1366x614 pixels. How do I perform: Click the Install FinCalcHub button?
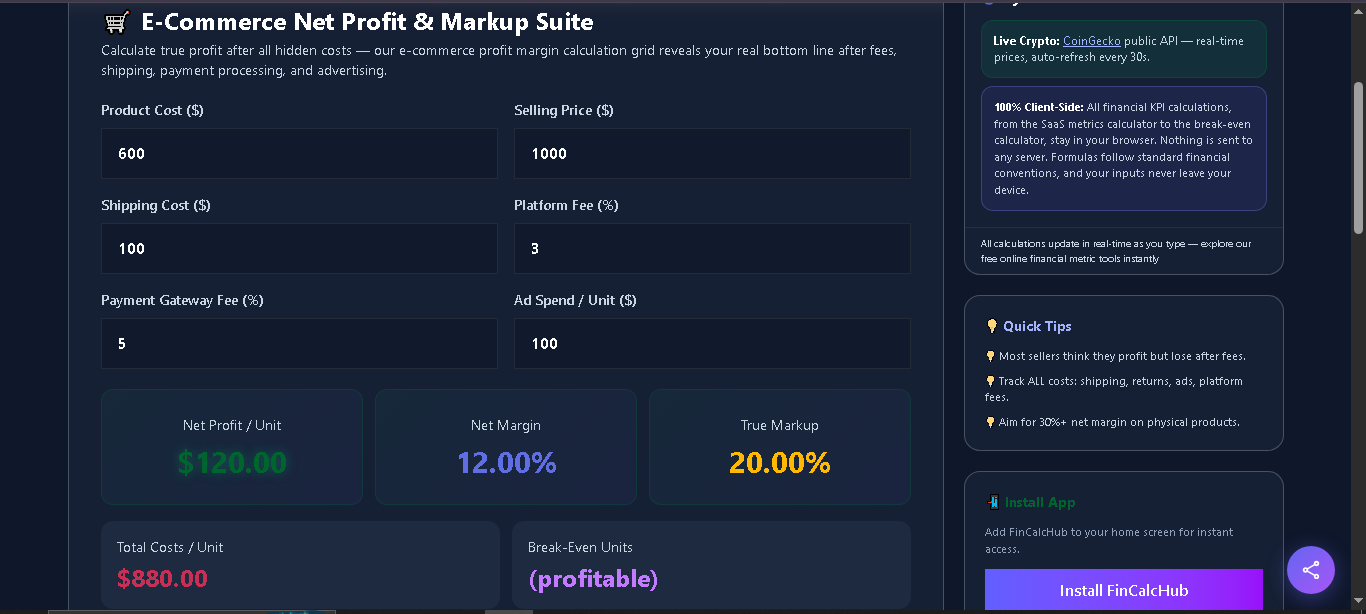[x=1124, y=590]
